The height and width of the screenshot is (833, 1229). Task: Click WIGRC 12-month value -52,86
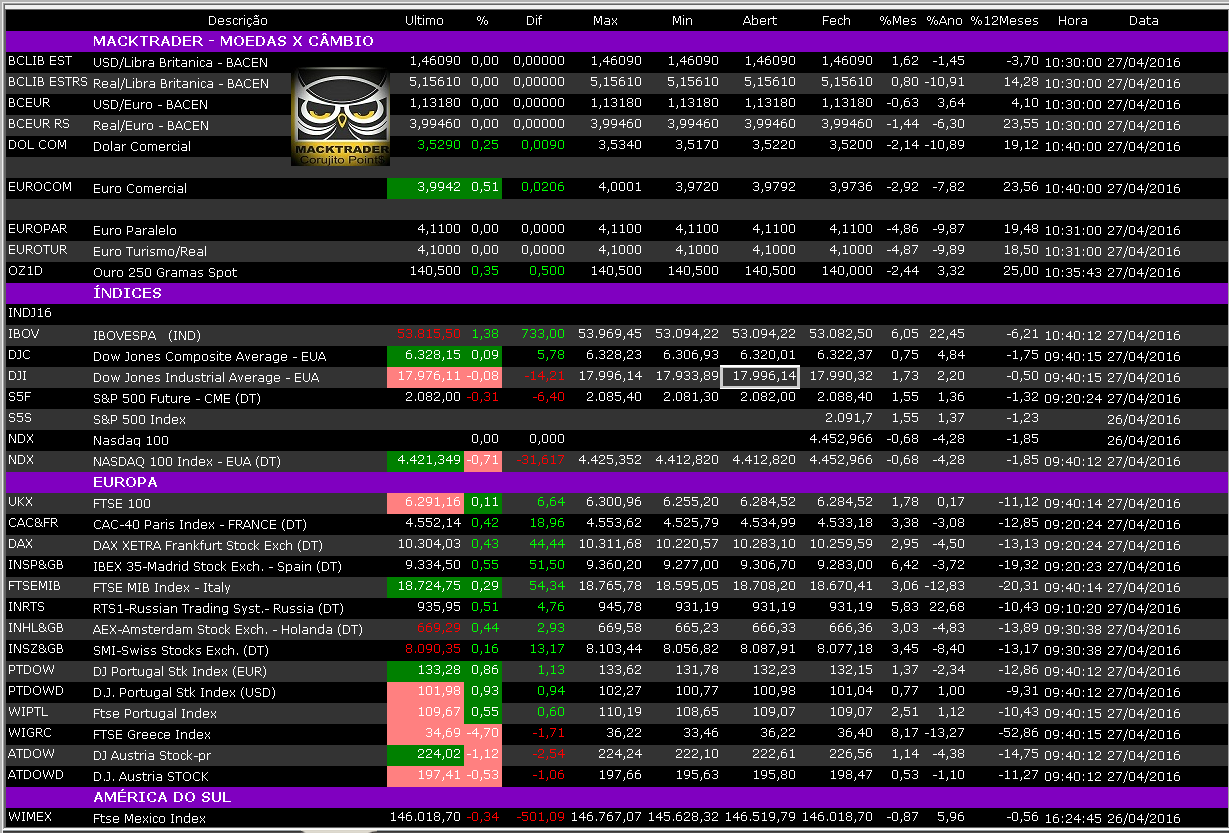pos(1018,733)
